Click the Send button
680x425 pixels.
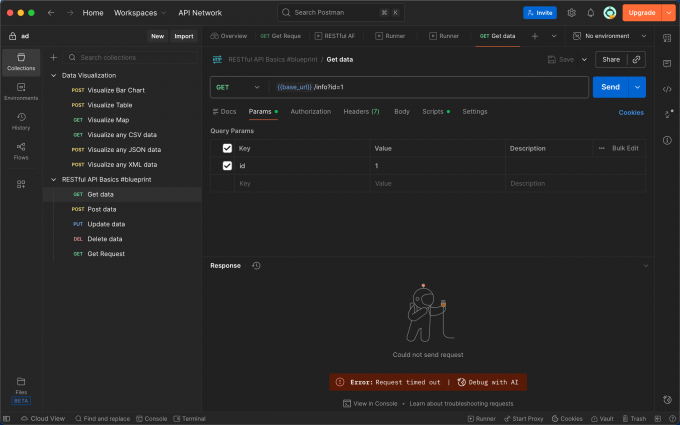[610, 87]
